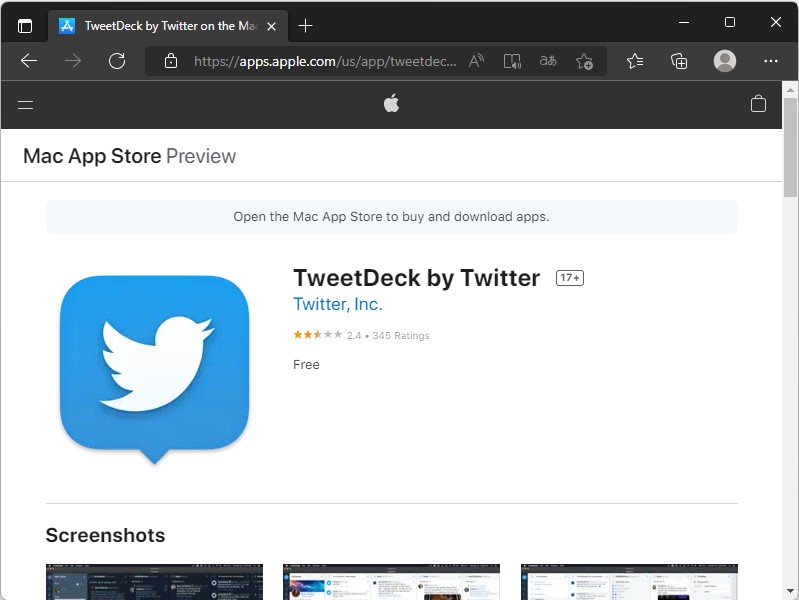
Task: Click the 17+ age rating badge
Action: coord(570,278)
